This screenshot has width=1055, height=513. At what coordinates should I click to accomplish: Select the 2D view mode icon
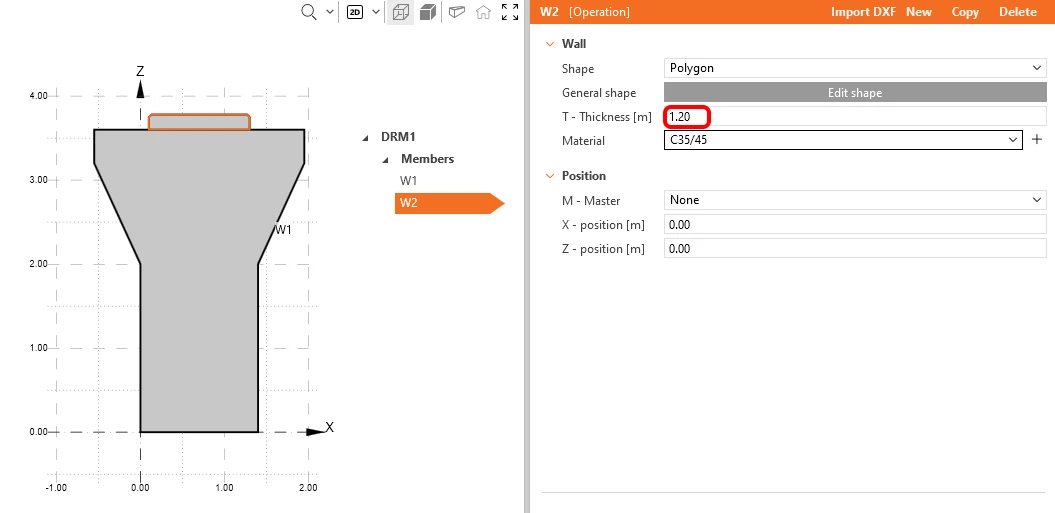point(355,12)
